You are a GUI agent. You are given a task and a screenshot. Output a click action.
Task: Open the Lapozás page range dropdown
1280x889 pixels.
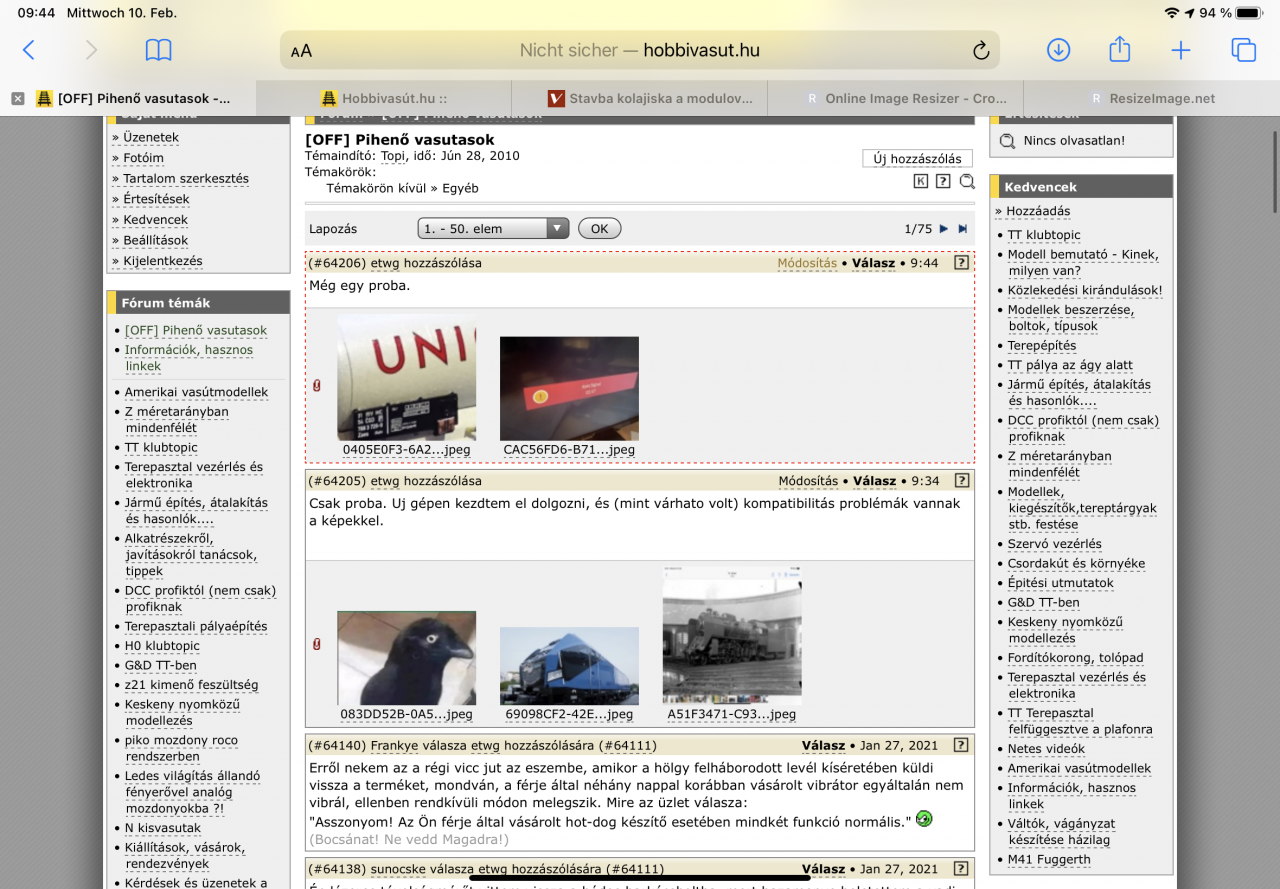493,229
